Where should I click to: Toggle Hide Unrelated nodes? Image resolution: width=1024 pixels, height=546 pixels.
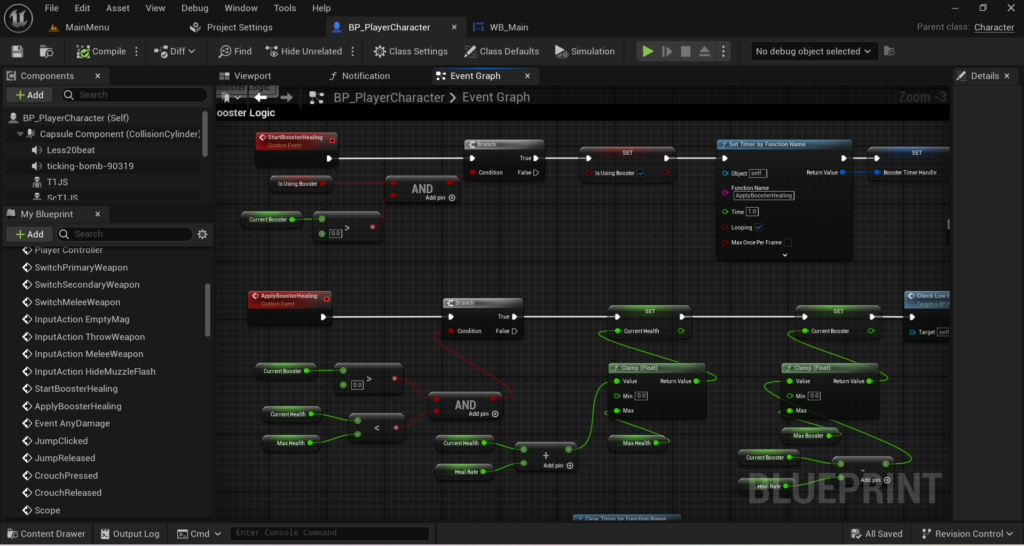click(x=304, y=51)
